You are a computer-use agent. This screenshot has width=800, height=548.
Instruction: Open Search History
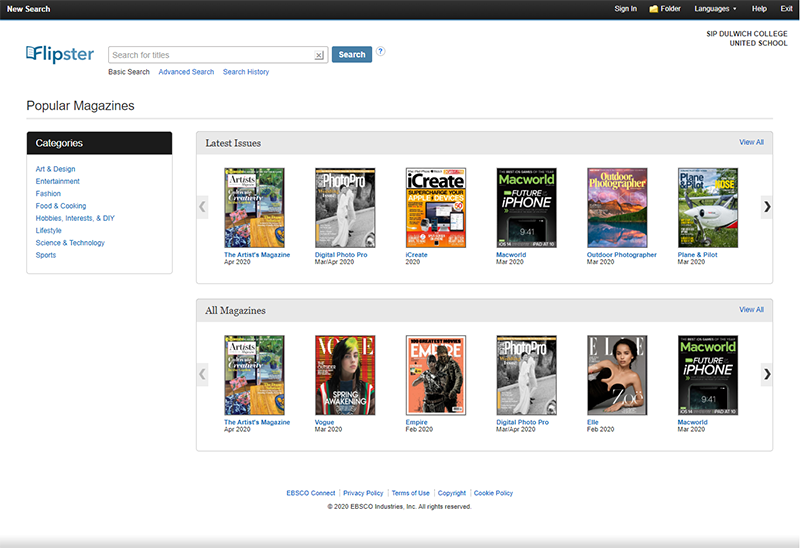246,72
